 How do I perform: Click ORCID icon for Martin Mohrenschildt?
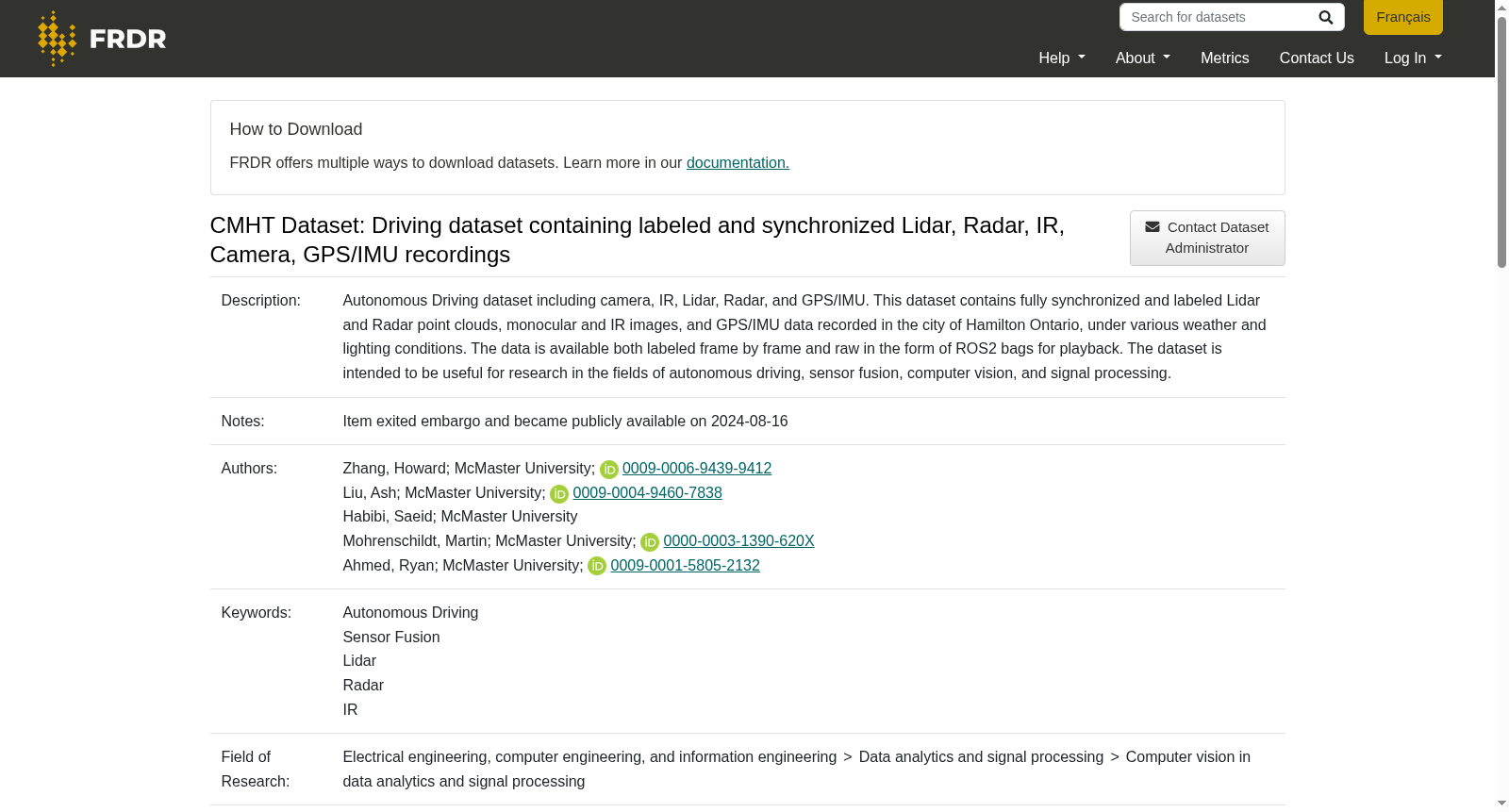(x=650, y=542)
